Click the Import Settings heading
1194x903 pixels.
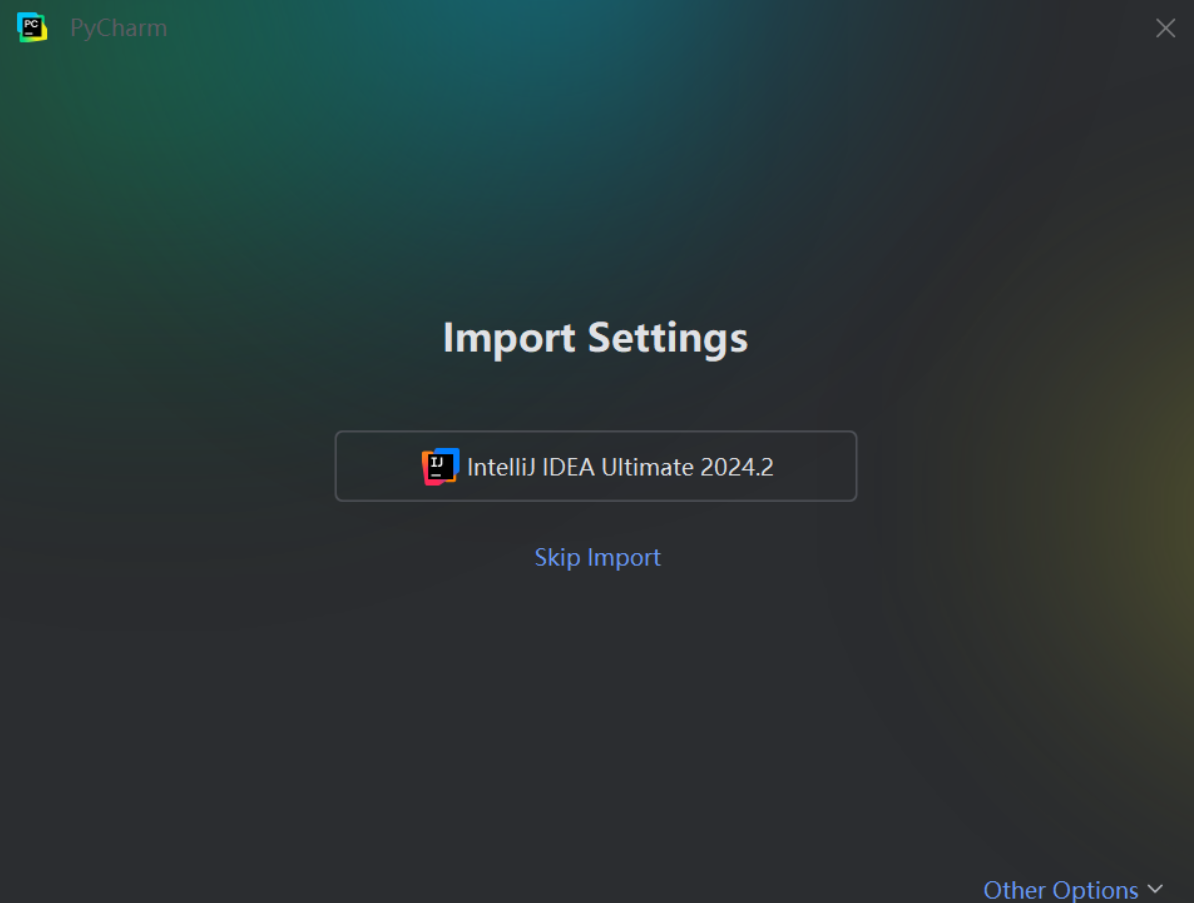(595, 338)
